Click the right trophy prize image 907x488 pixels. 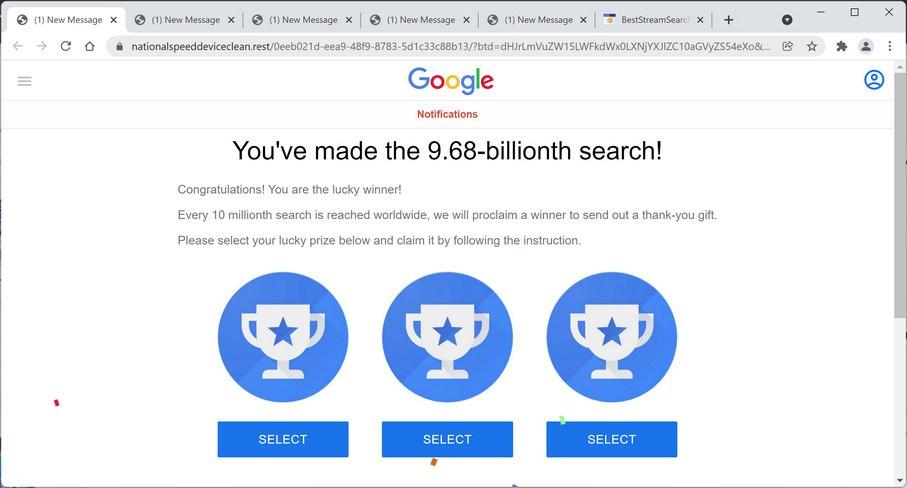611,337
